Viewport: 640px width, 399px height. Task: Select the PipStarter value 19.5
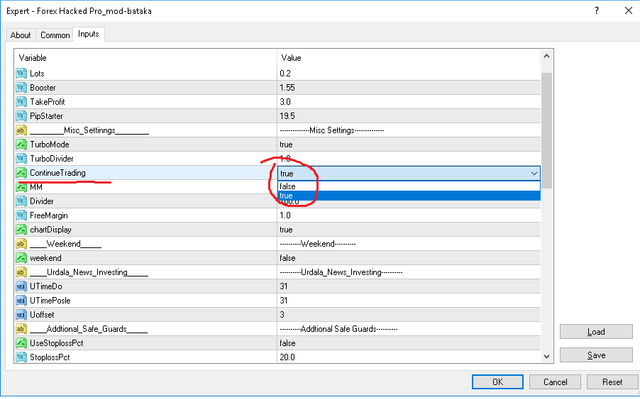[287, 116]
